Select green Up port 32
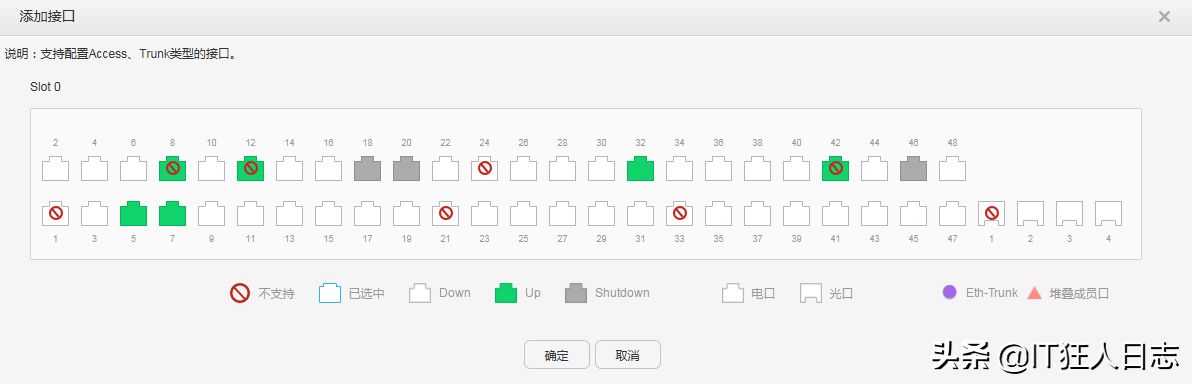 coord(640,168)
